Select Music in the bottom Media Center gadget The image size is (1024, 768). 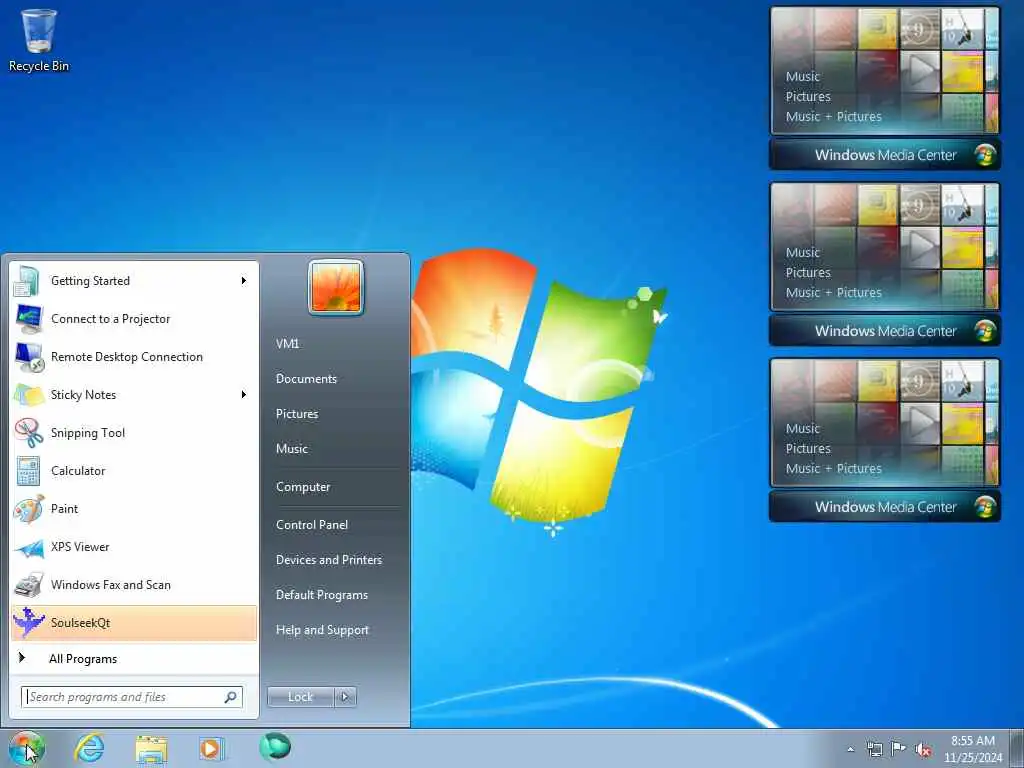click(803, 429)
